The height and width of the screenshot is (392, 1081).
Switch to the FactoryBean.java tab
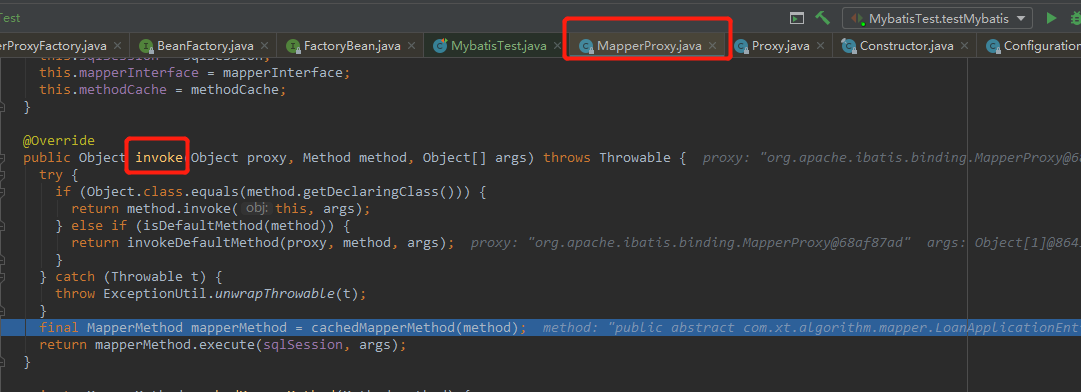coord(352,46)
